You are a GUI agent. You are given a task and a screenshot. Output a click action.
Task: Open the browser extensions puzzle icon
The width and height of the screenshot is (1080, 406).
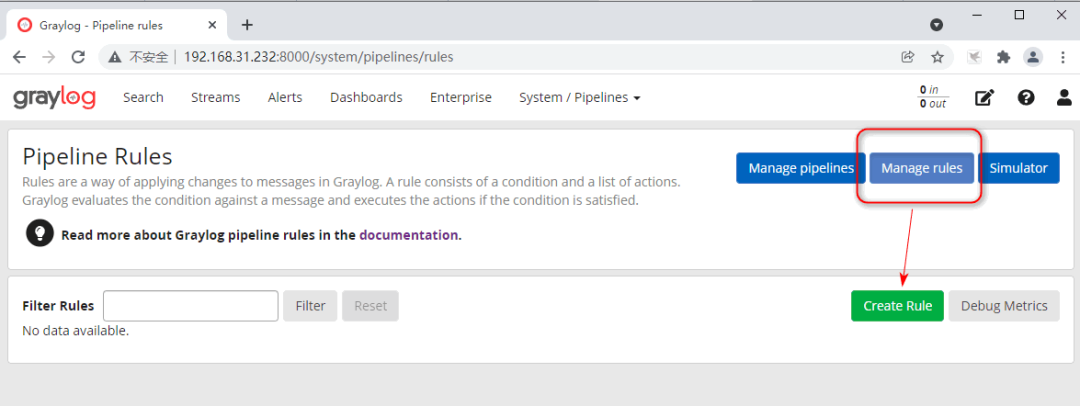pos(1004,57)
